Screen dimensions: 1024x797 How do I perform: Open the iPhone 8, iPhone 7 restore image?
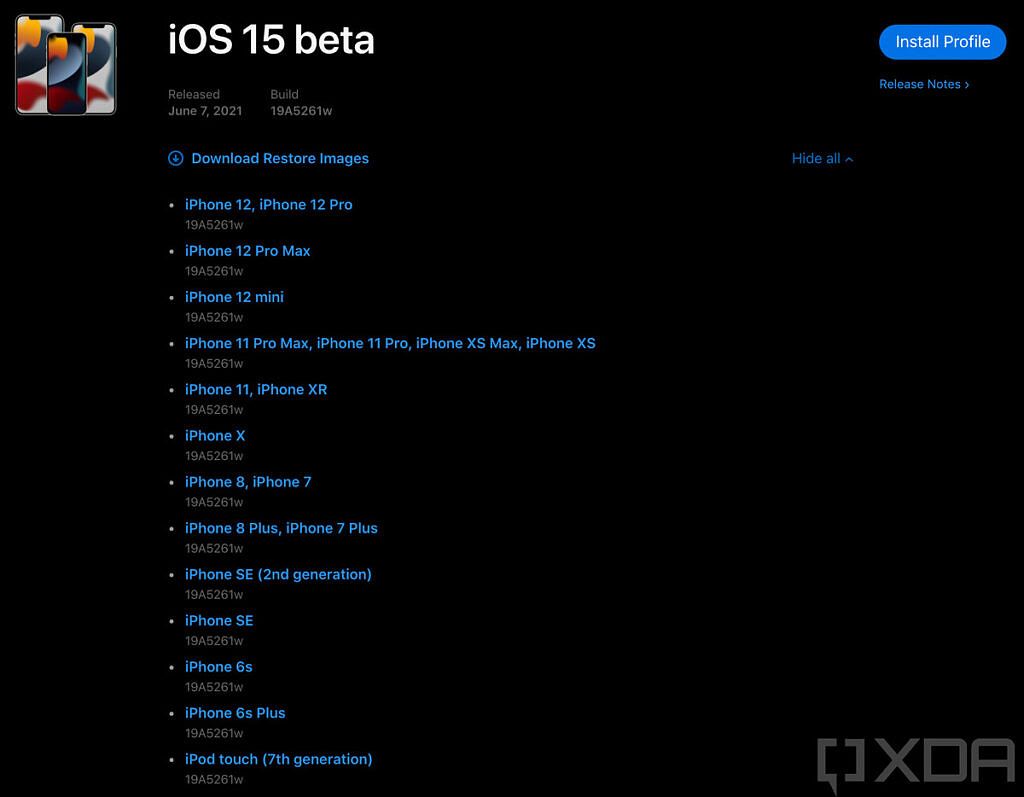click(248, 481)
